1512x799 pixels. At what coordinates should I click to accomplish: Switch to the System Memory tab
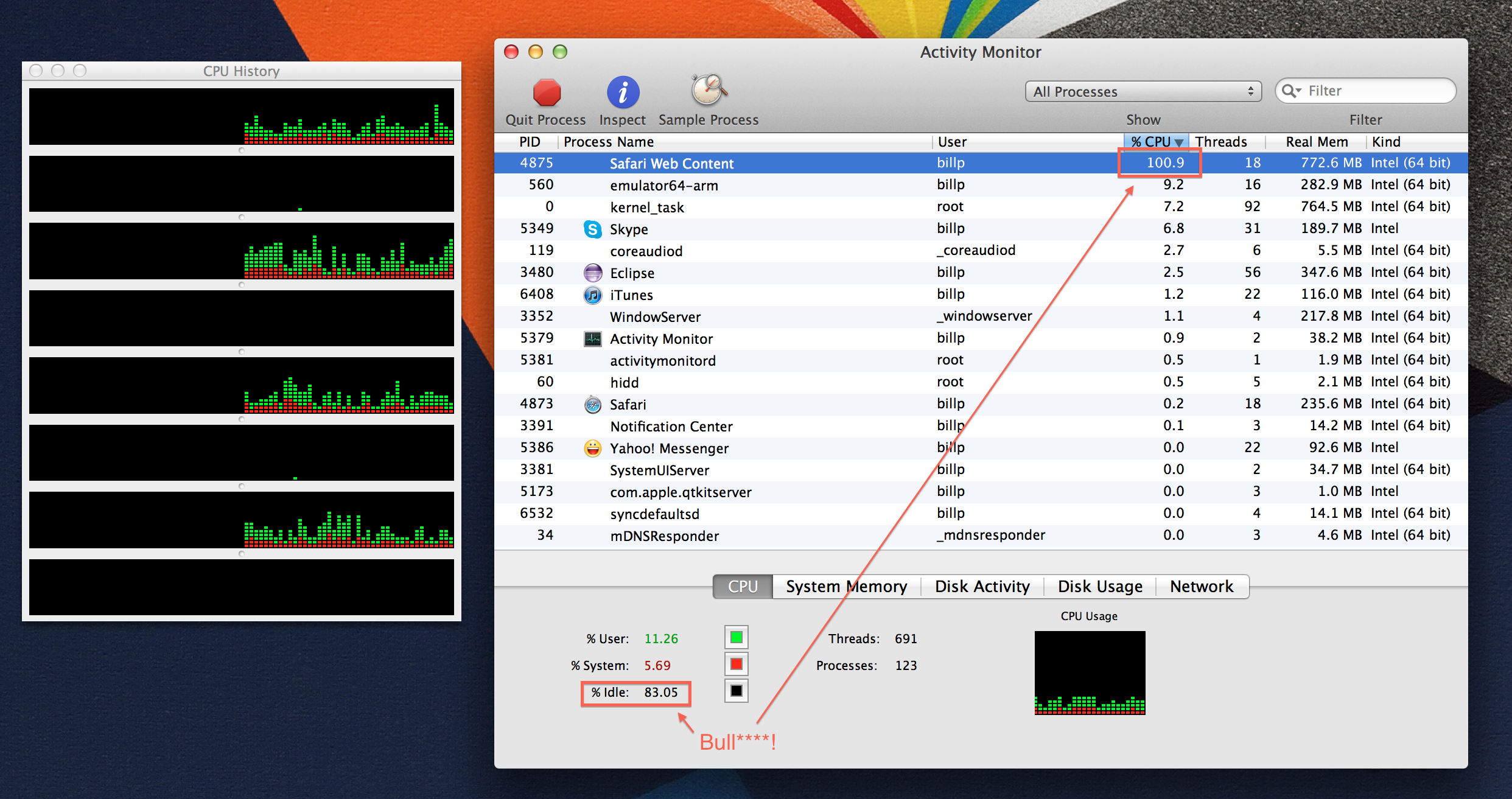coord(845,587)
